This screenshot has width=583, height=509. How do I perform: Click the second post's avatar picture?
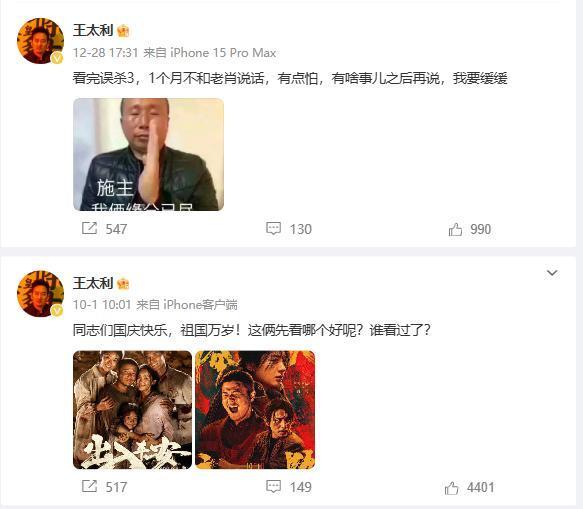pos(40,294)
